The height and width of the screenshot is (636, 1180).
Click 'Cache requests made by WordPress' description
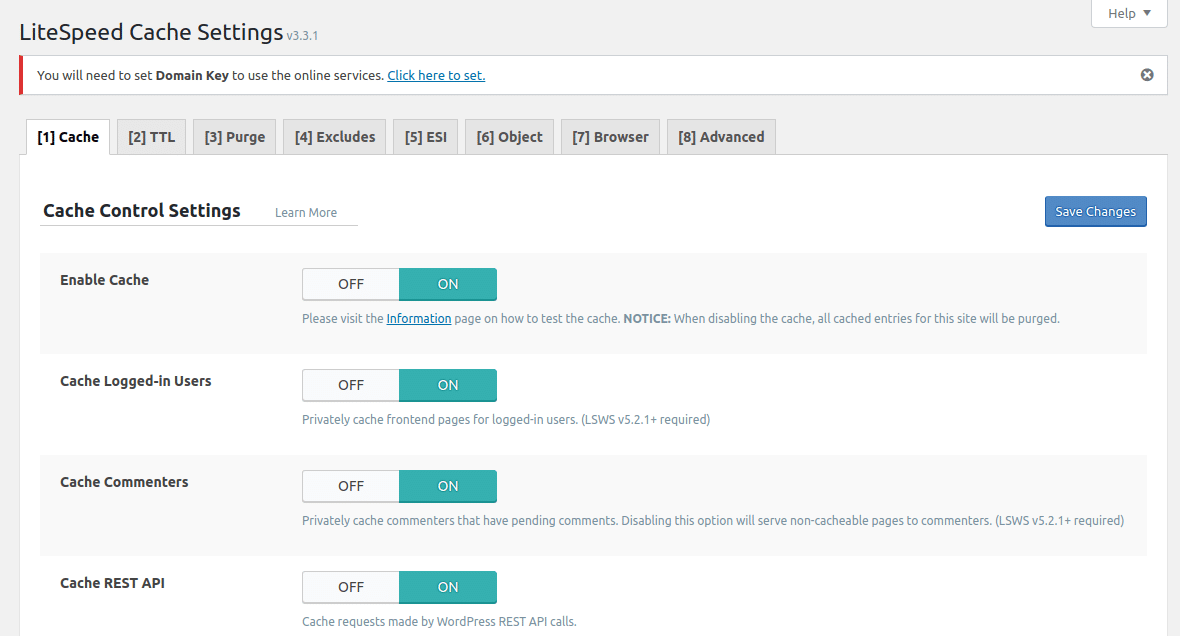(x=439, y=622)
